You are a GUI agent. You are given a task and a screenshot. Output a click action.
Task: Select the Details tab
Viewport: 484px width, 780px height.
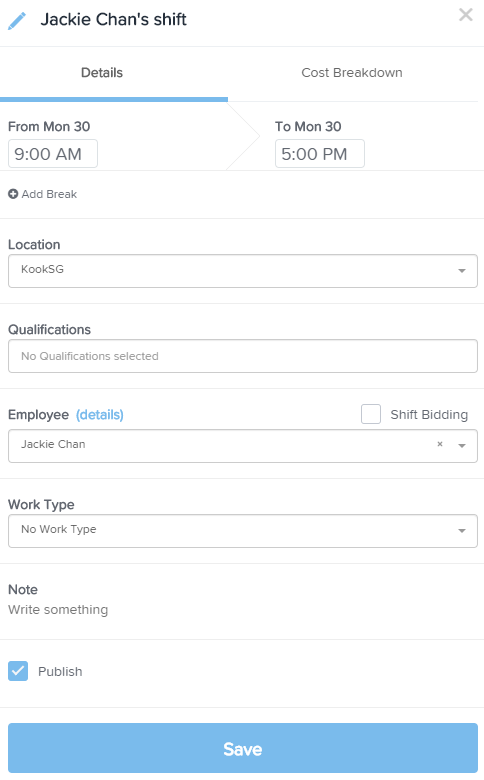[102, 73]
